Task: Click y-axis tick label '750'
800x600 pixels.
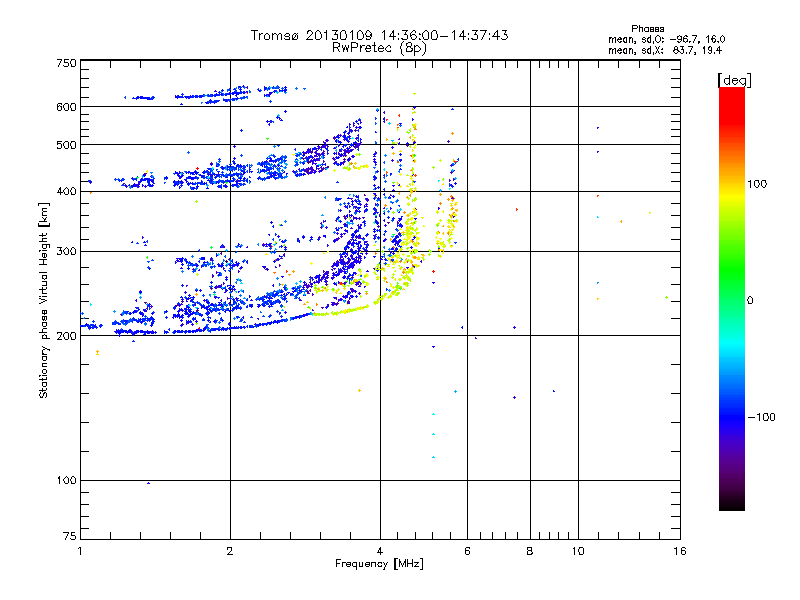Action: [67, 63]
